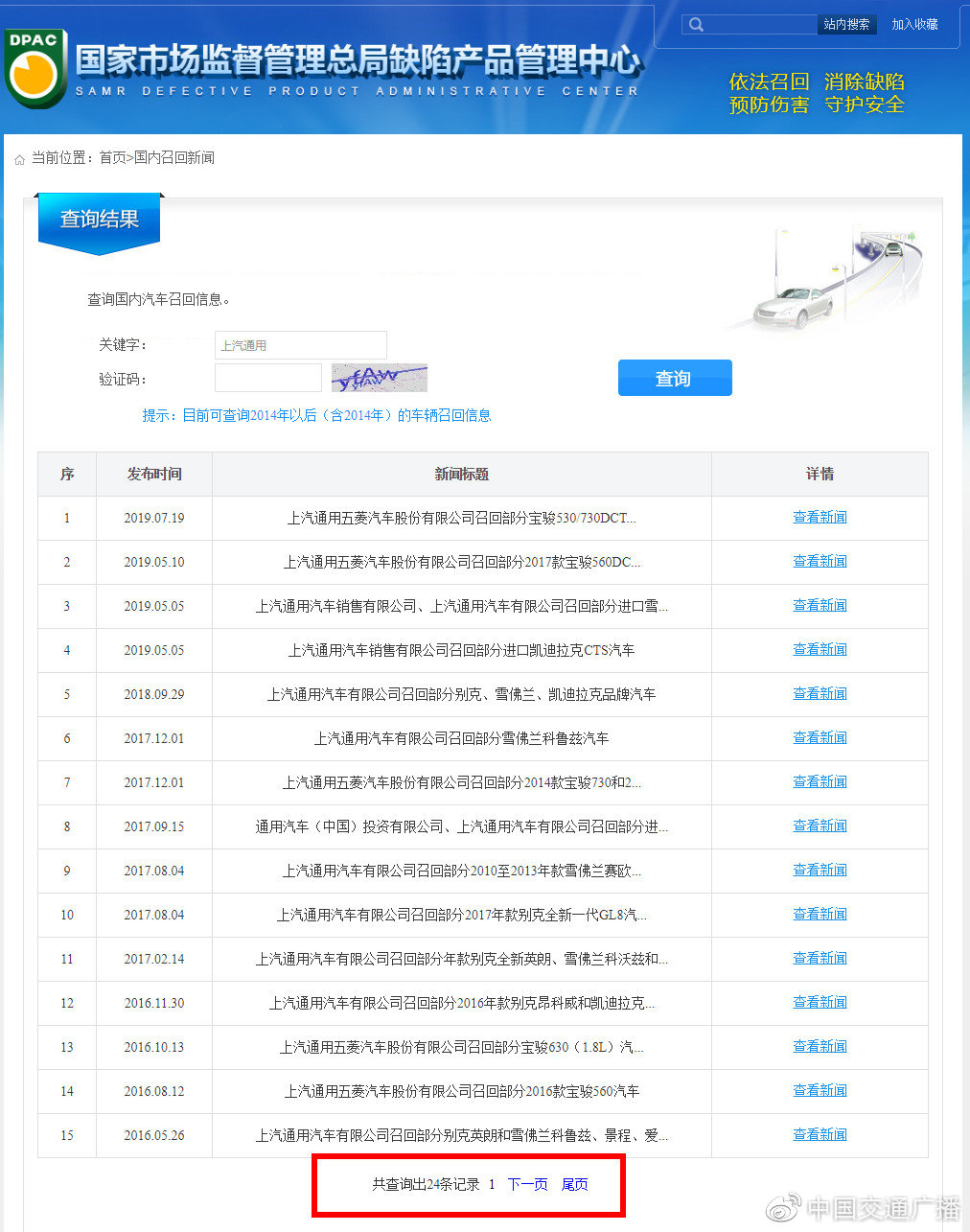
Task: Open 查看新闻 for row 6 雪佛兰科鲁兹
Action: pos(820,737)
